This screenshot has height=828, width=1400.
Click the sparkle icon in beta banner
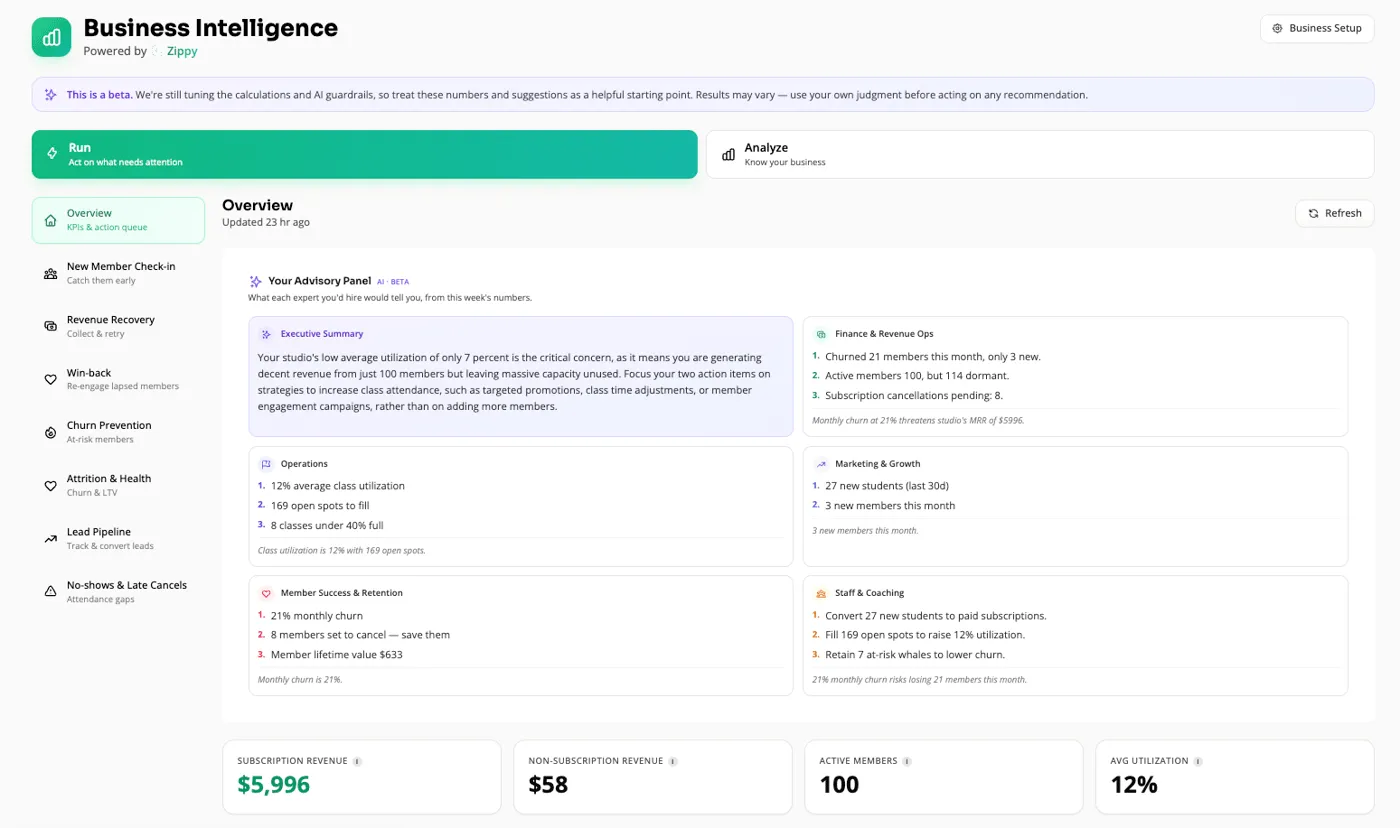(51, 95)
